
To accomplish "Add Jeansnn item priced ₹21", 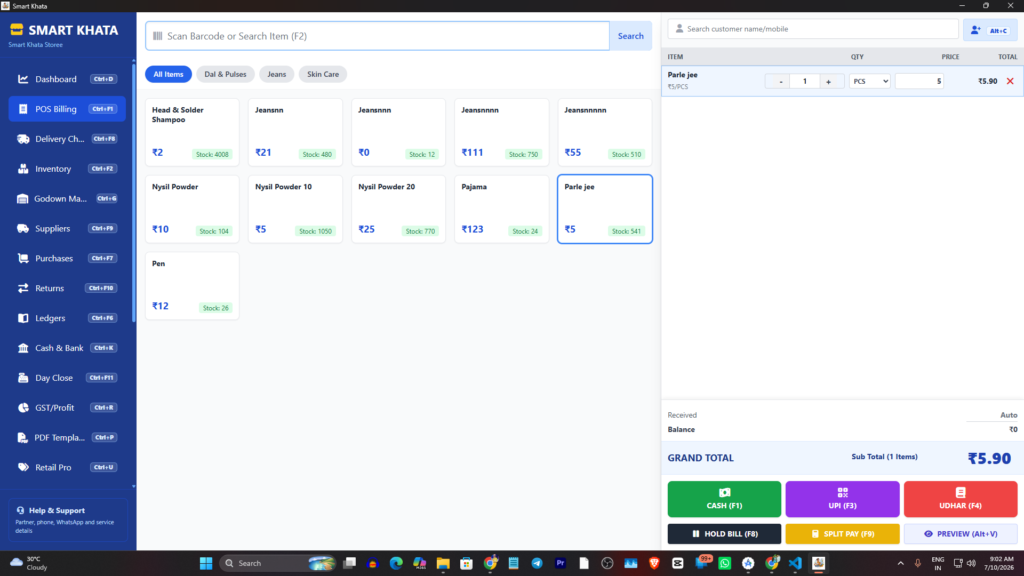I will tap(295, 133).
